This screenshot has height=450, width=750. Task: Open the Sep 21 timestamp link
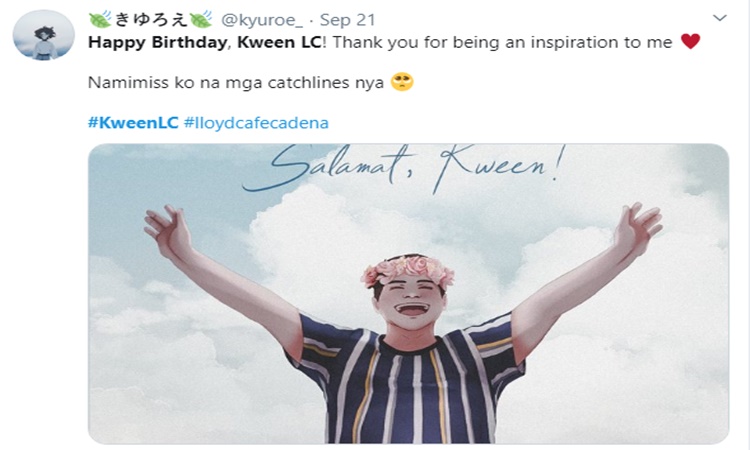(x=347, y=20)
